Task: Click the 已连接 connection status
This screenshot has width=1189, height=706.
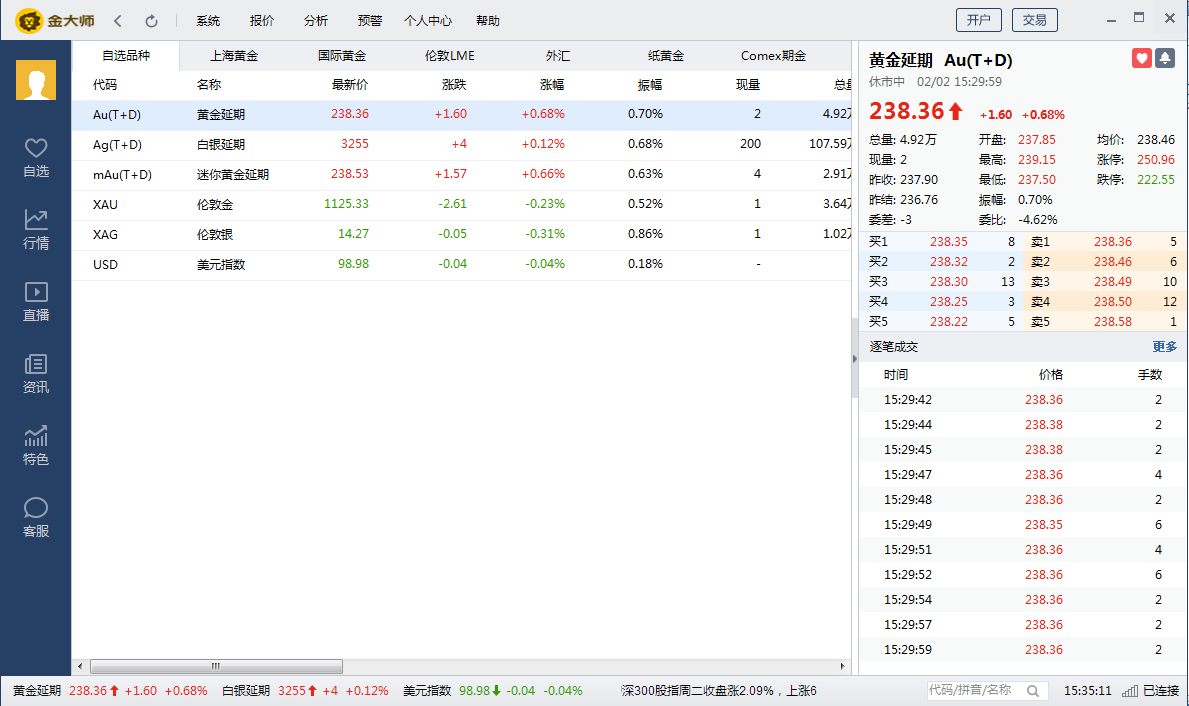Action: point(1161,691)
